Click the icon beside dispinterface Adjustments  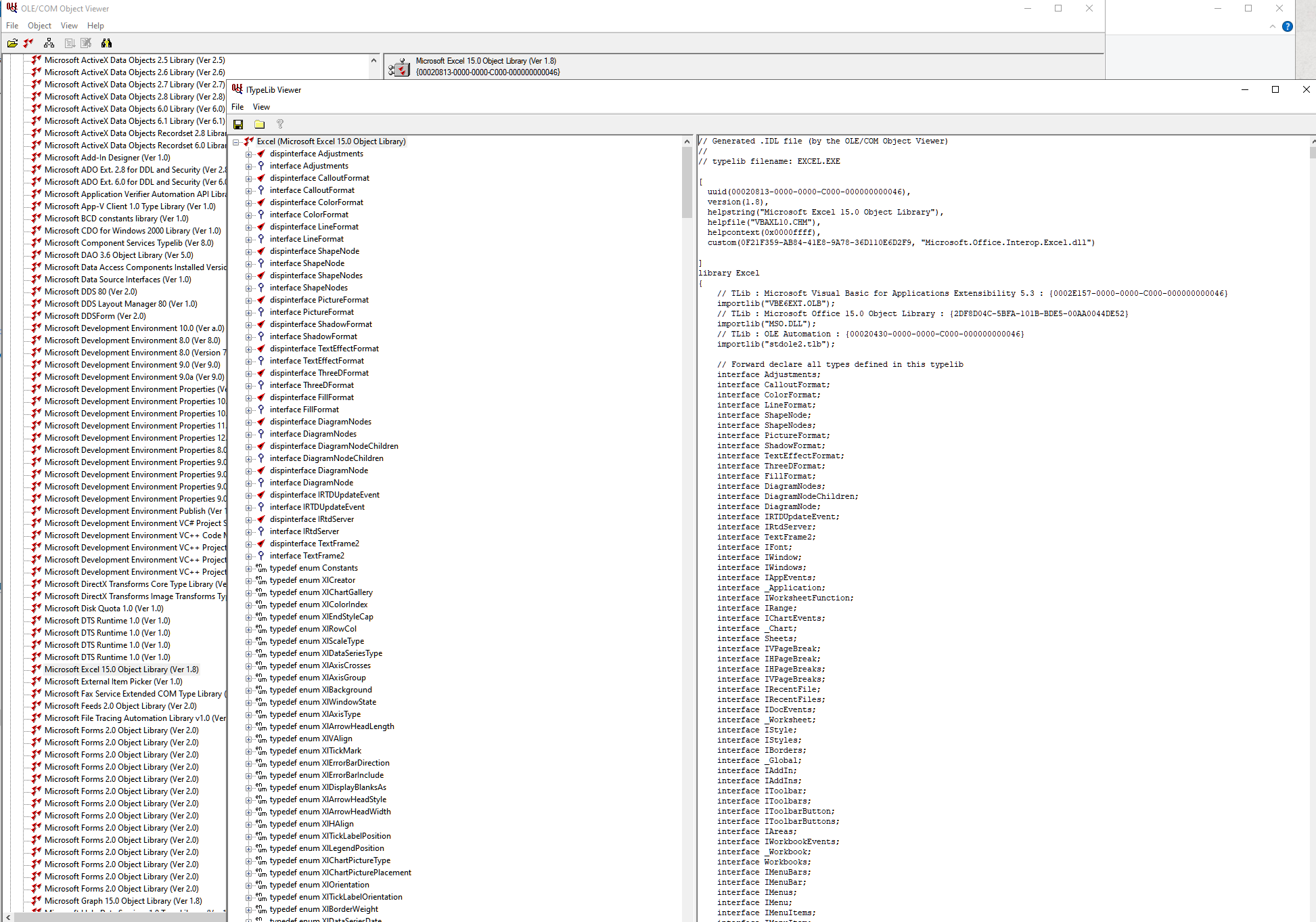click(261, 154)
